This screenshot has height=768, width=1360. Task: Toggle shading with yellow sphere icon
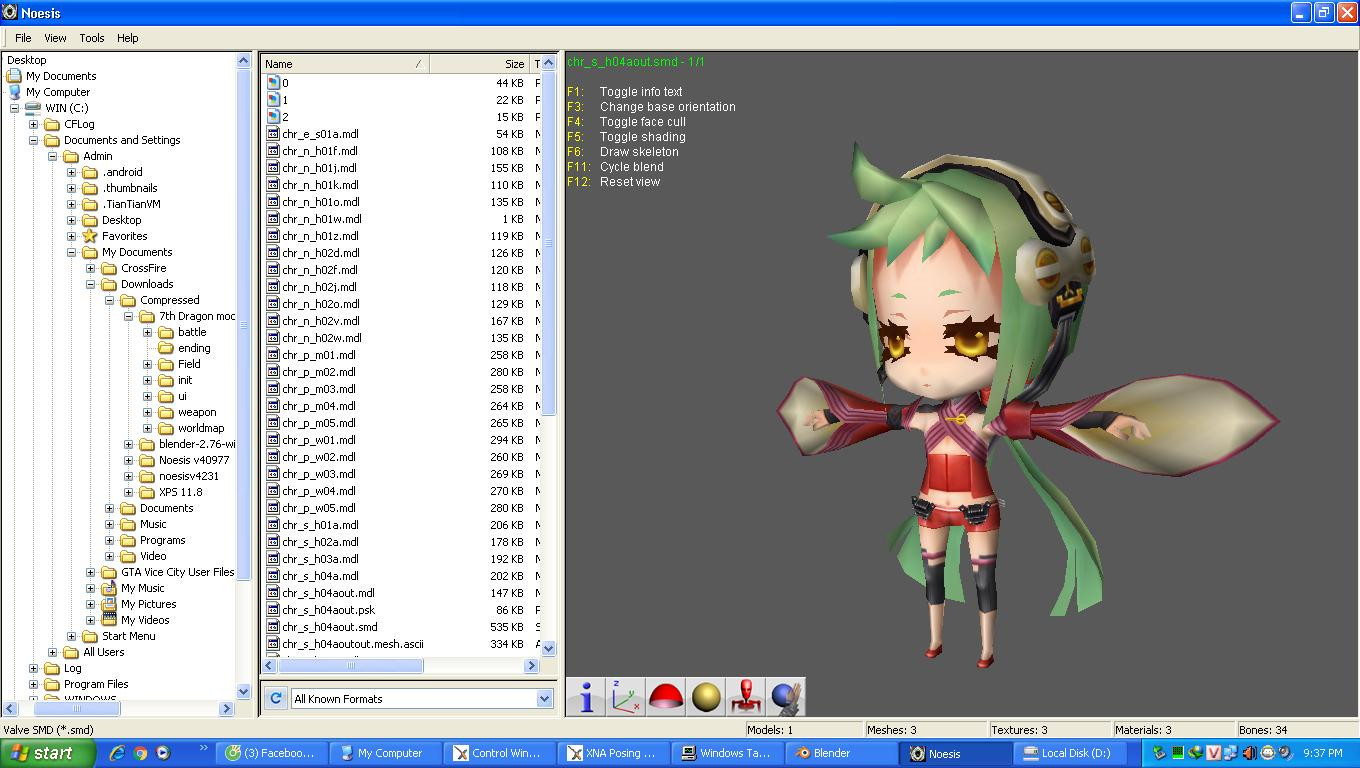706,697
